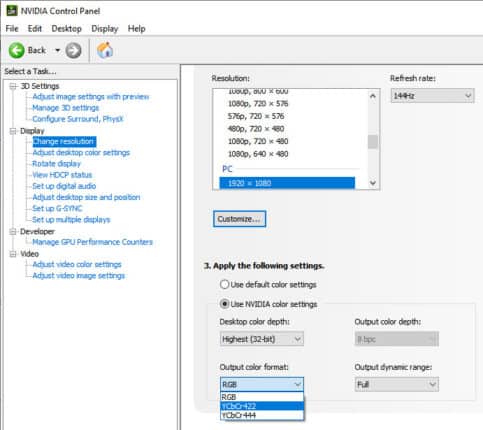Open Set up digital audio

[64, 186]
